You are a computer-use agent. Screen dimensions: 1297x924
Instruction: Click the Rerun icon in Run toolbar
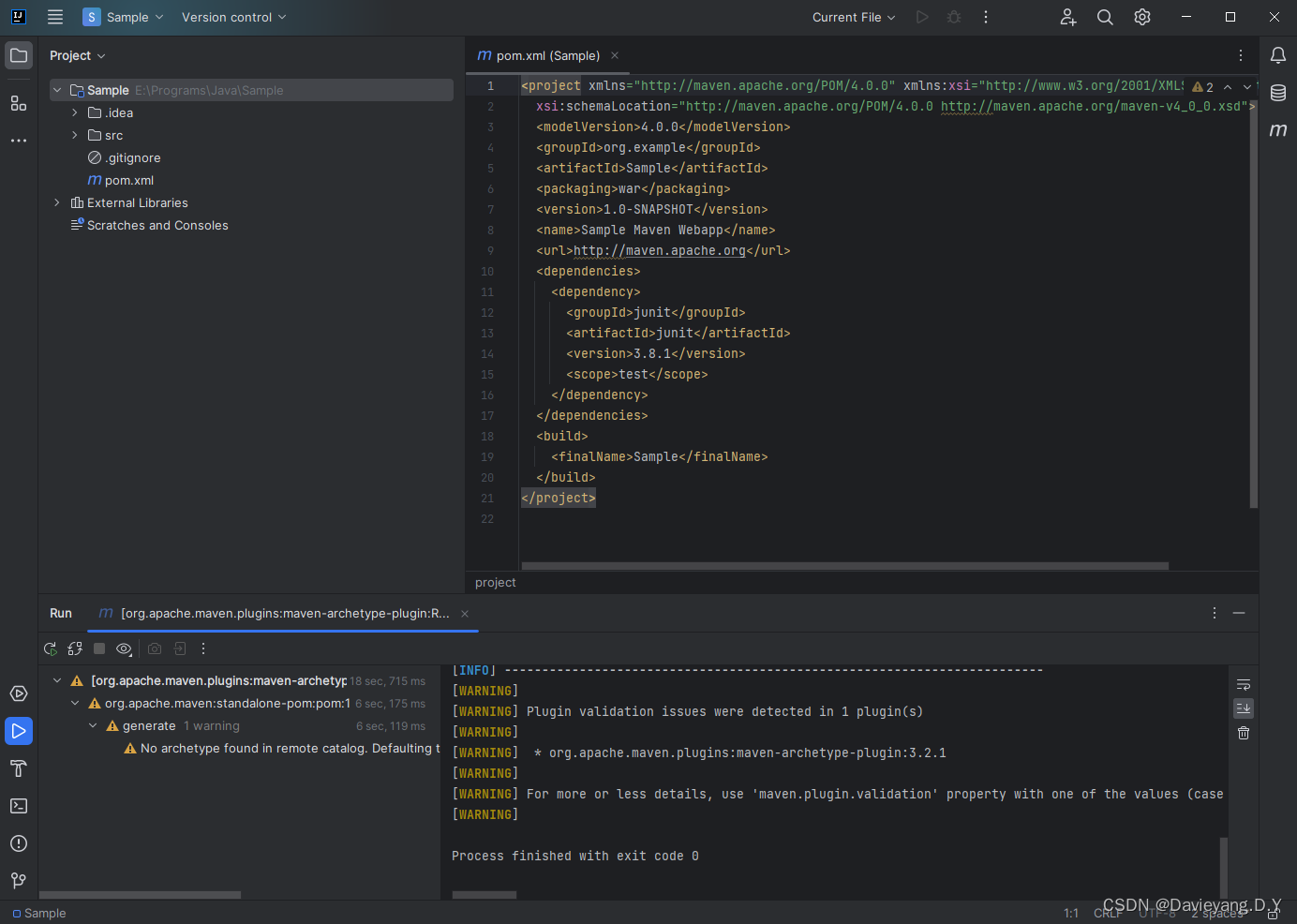[51, 648]
